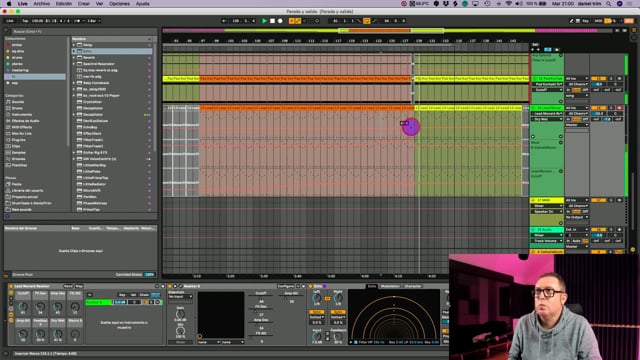
Task: Toggle the Key map mode switch
Action: 585,21
